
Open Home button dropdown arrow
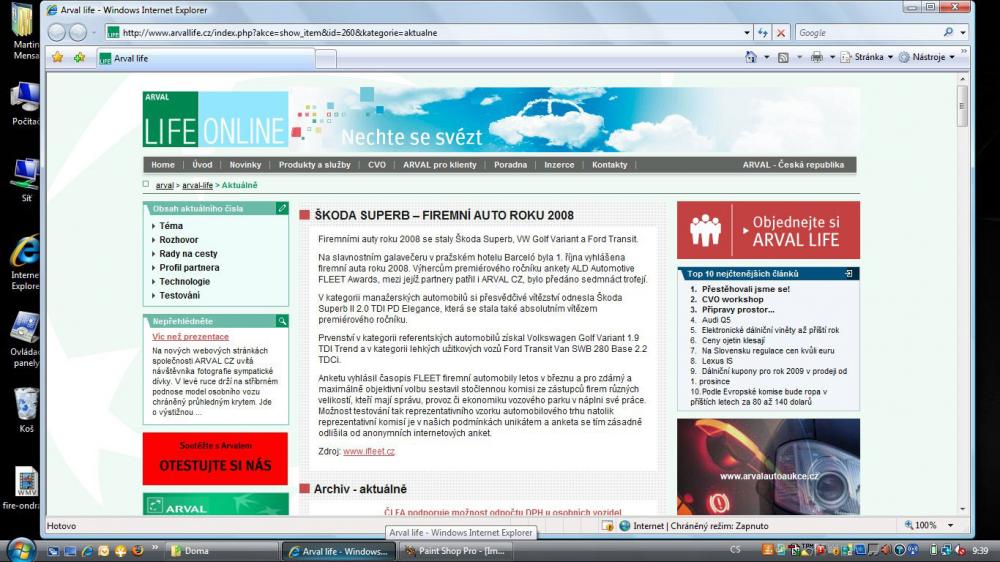pyautogui.click(x=767, y=57)
